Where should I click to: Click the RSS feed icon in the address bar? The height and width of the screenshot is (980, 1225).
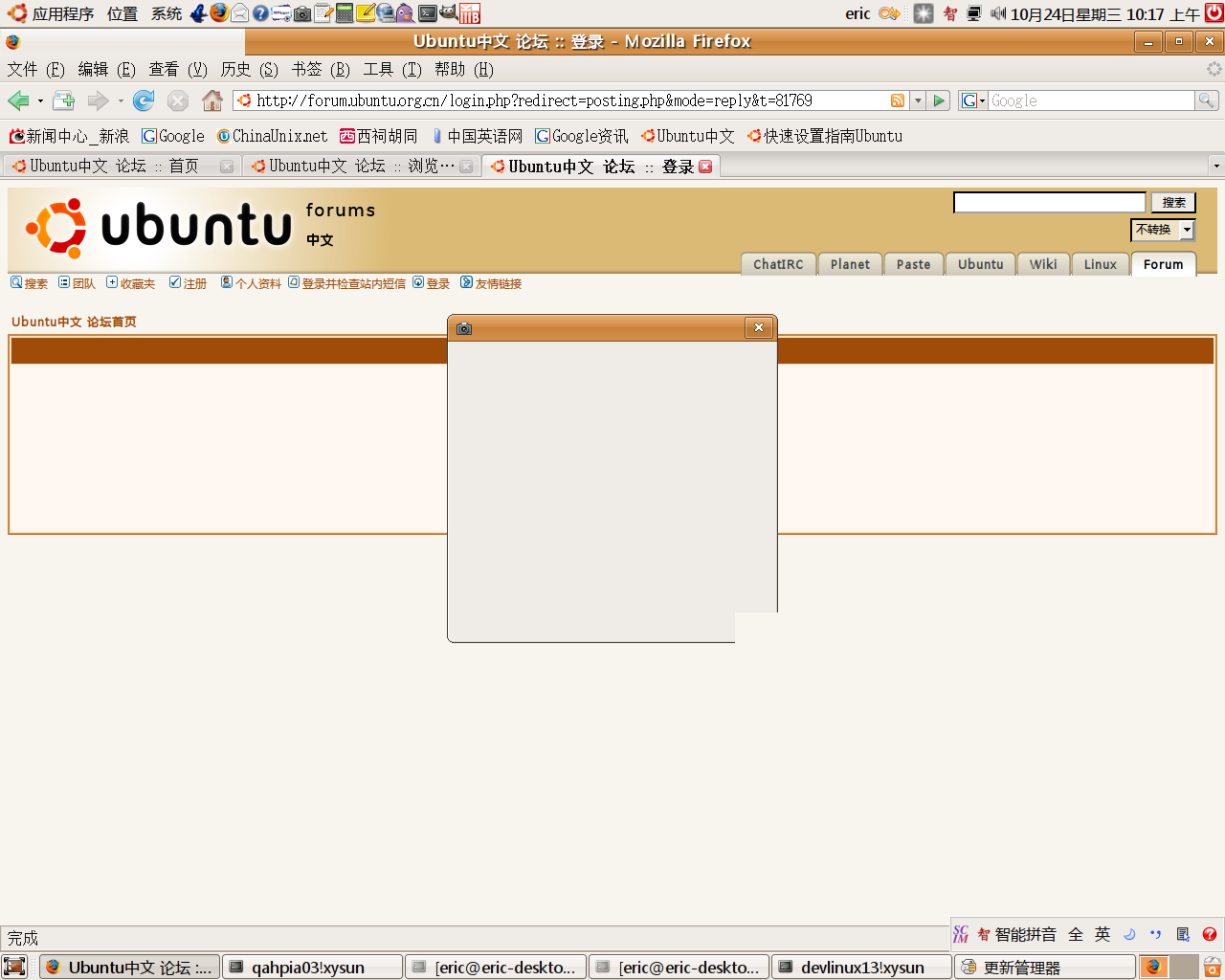tap(898, 100)
